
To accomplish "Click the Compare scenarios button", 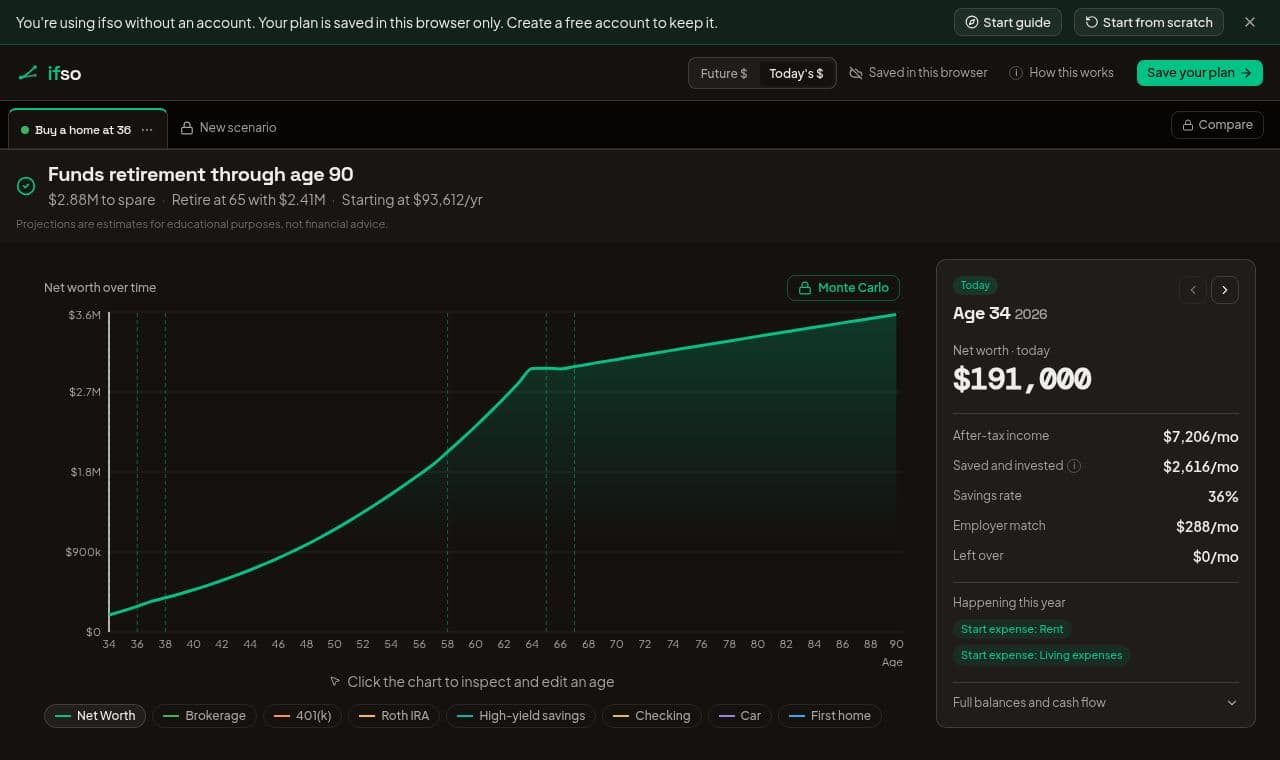I will 1217,125.
